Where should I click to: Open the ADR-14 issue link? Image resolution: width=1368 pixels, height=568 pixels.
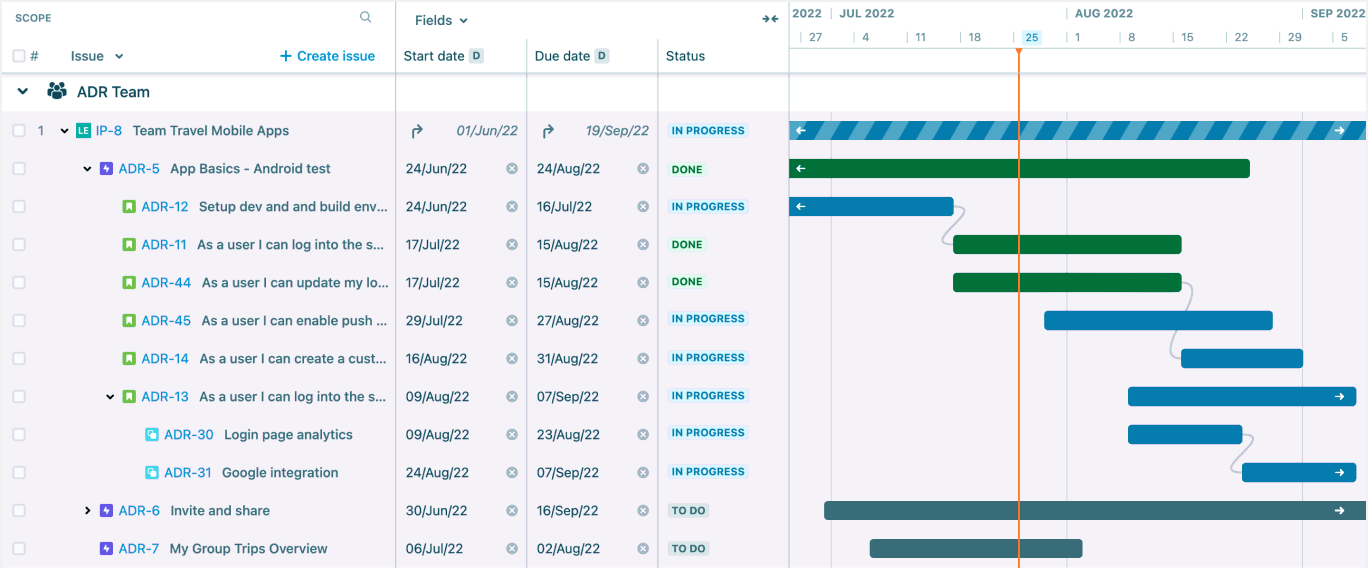(x=165, y=359)
